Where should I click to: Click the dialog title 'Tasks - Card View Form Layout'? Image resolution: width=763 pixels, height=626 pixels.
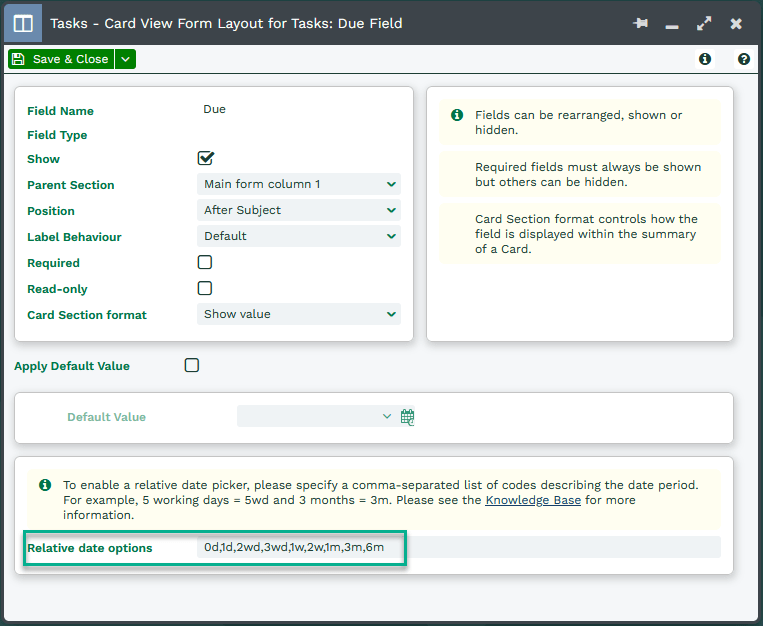(x=226, y=23)
